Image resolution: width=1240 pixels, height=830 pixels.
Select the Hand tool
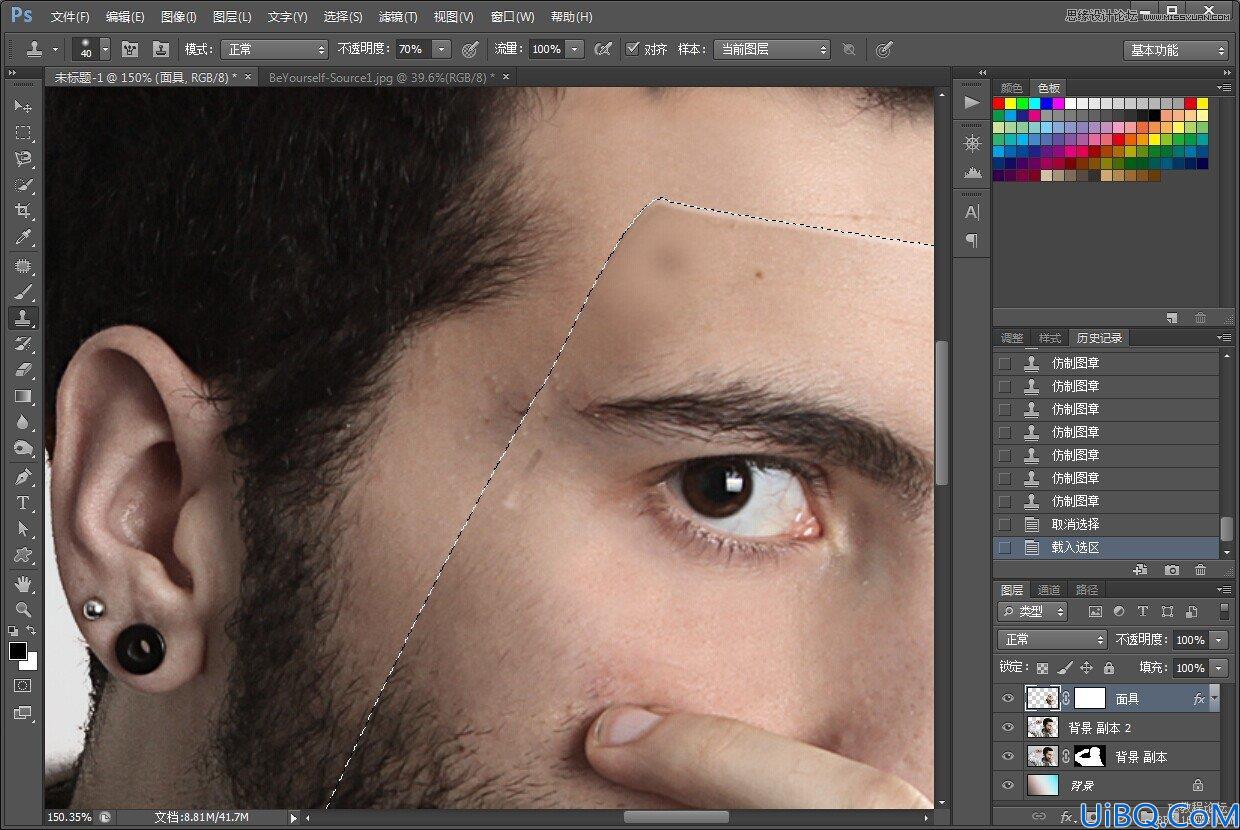coord(23,583)
